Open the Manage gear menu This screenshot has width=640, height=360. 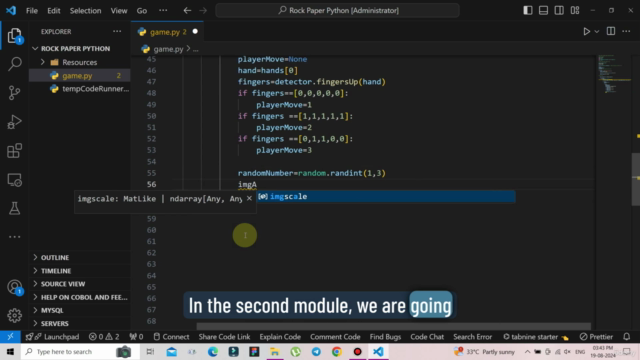coord(15,315)
